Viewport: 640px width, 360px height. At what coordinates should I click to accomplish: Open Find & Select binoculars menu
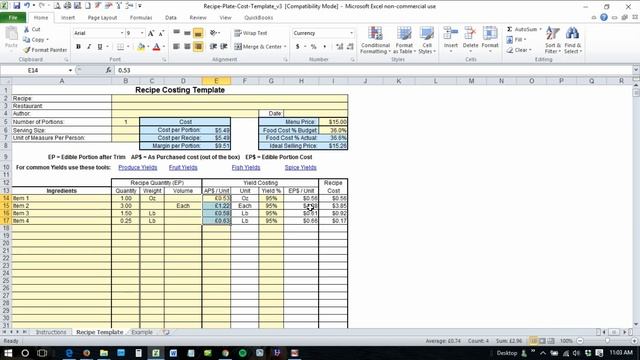pos(573,40)
